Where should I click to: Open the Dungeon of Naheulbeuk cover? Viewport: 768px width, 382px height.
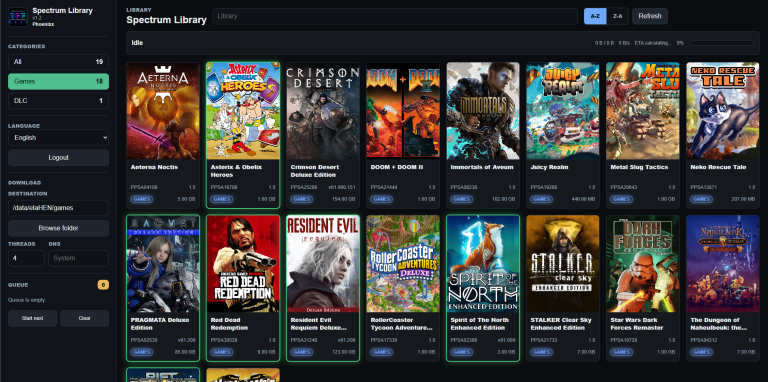(x=723, y=264)
